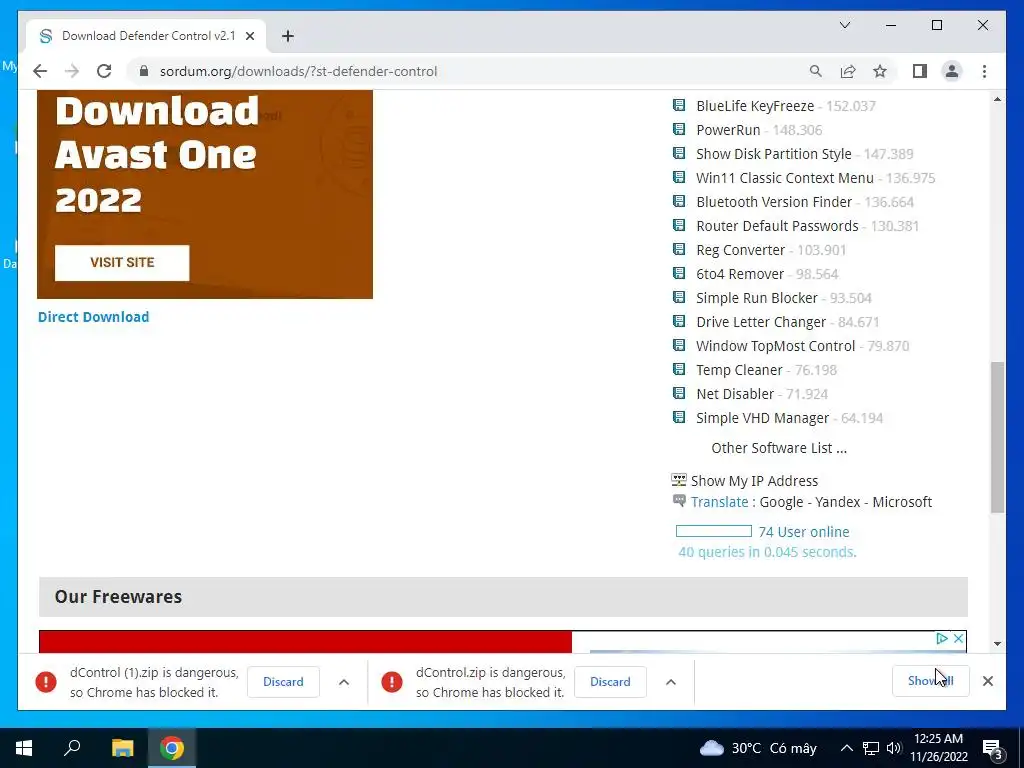Expand options for dControl.zip
Image resolution: width=1024 pixels, height=768 pixels.
tap(671, 682)
